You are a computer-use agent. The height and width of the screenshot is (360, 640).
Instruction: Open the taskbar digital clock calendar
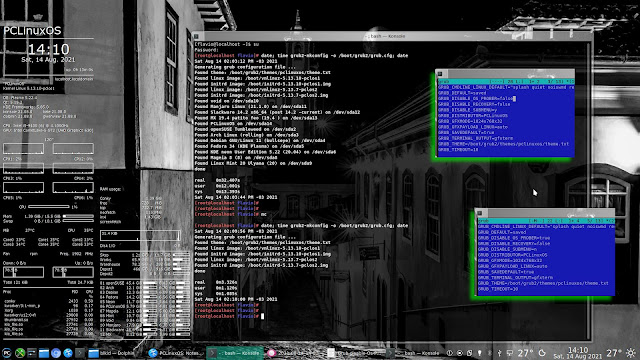(577, 353)
